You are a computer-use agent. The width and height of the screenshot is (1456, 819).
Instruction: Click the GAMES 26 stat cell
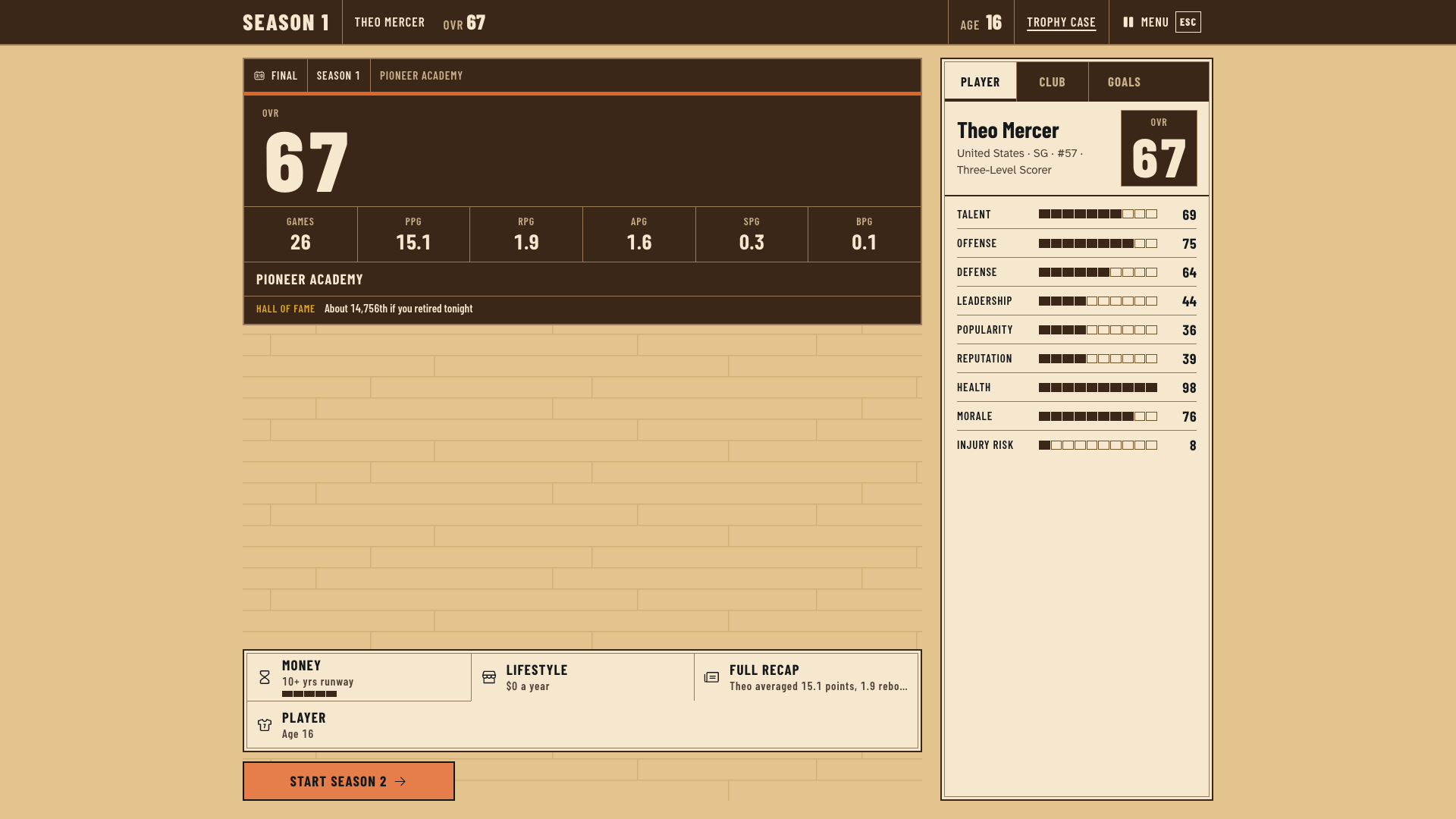[300, 234]
